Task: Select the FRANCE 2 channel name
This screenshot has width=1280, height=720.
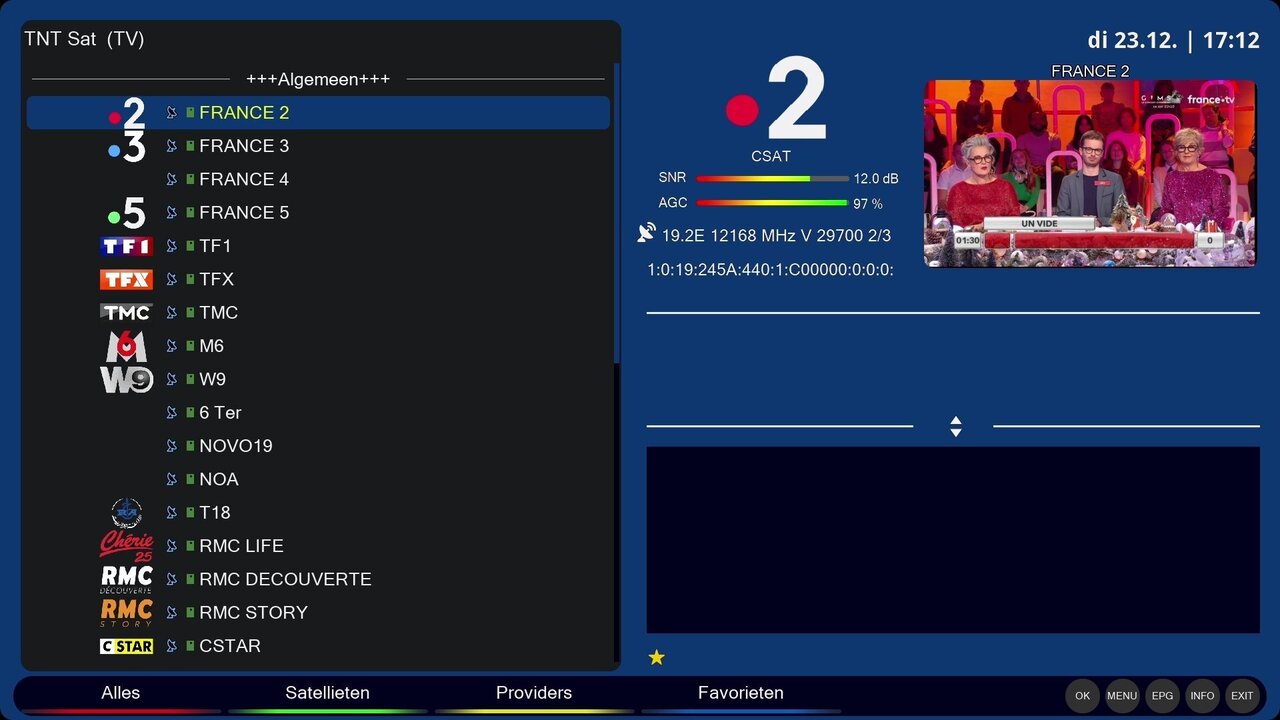Action: point(244,113)
